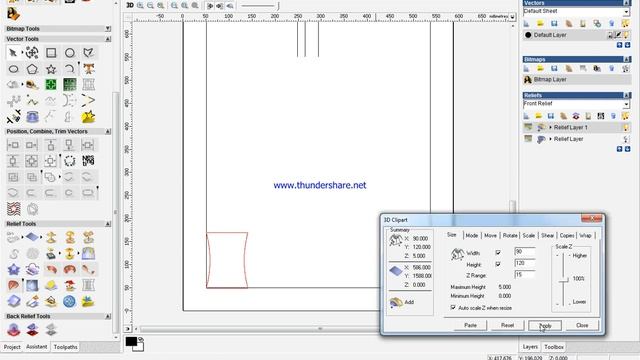Click the Save icon in Bitmaps panel
This screenshot has height=360, width=640.
[554, 69]
